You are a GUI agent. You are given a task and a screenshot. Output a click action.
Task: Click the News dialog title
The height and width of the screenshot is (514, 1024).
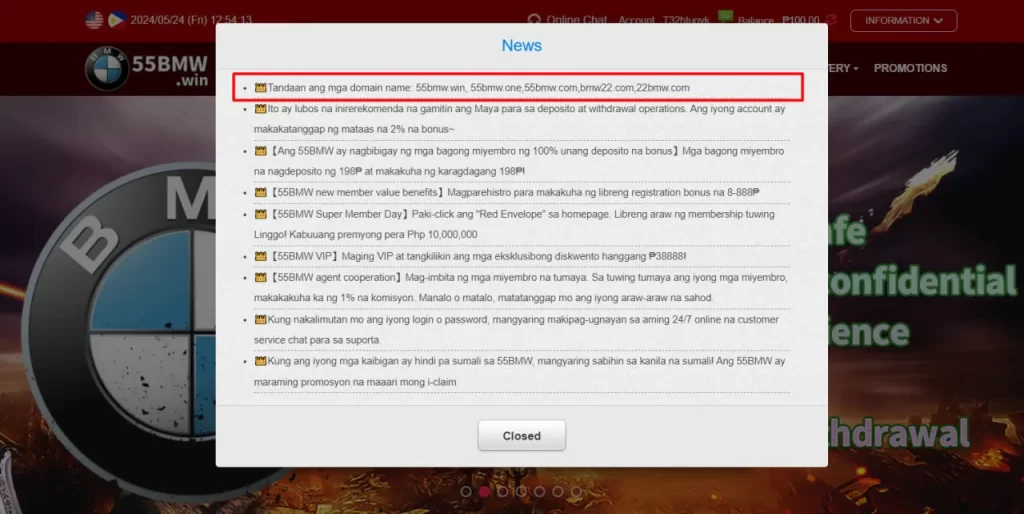coord(521,45)
